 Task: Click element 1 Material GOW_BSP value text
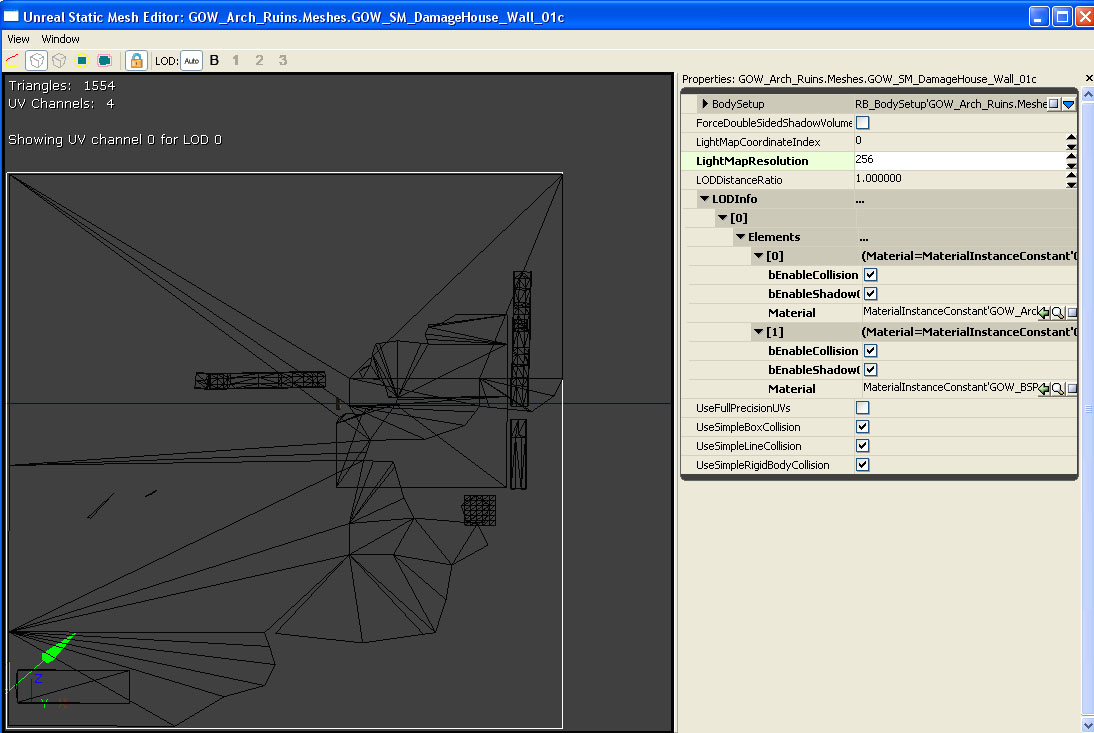pyautogui.click(x=950, y=388)
